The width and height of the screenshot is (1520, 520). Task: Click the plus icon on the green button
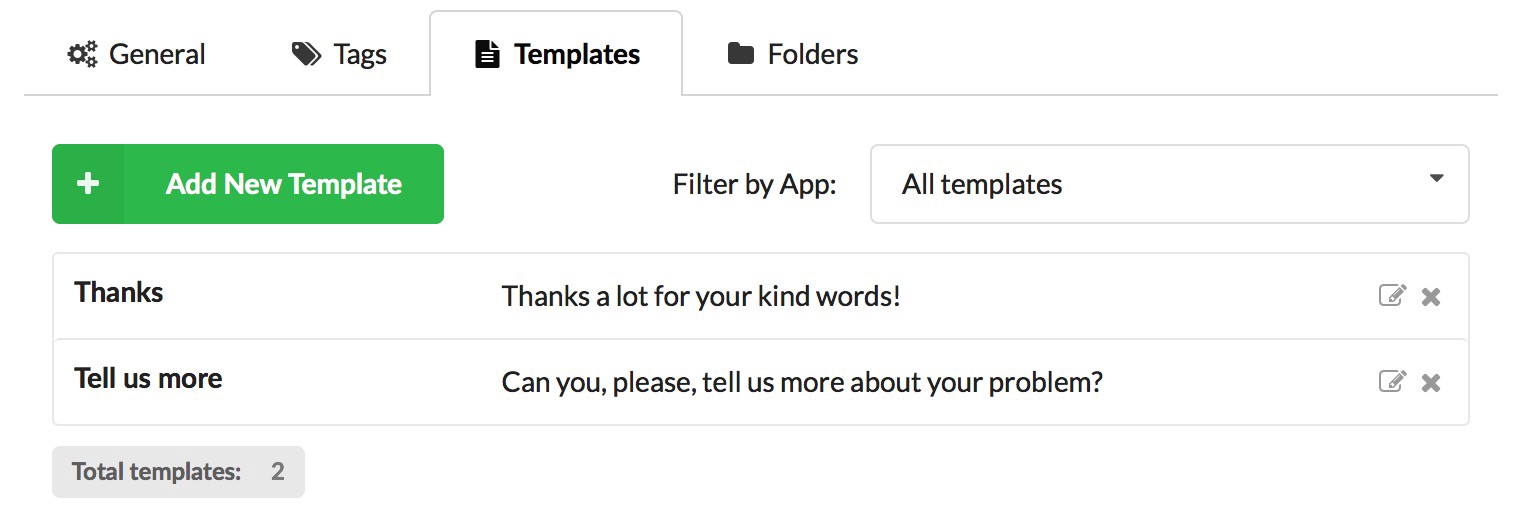(x=88, y=184)
